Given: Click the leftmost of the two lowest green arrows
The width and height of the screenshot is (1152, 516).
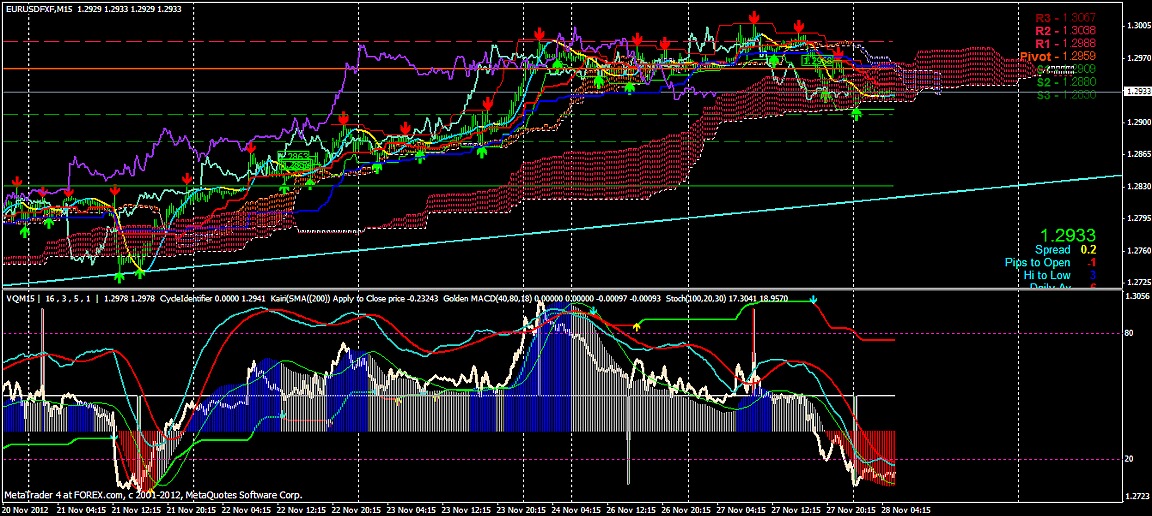Looking at the screenshot, I should pyautogui.click(x=121, y=274).
